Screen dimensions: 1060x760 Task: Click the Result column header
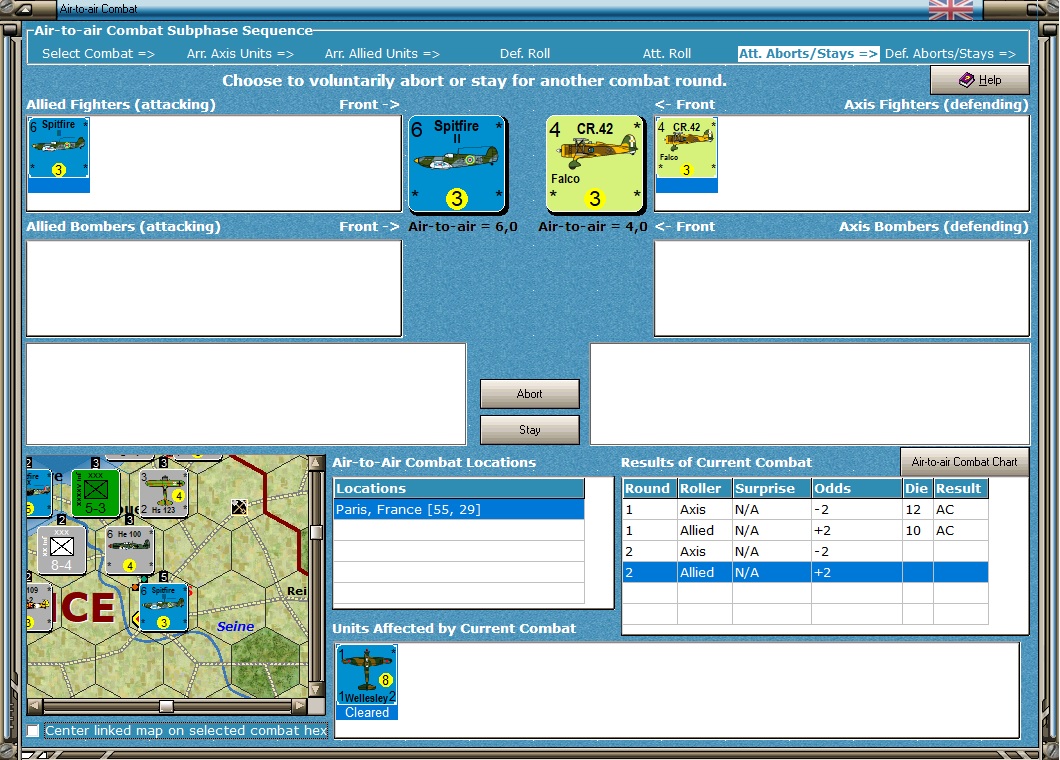(961, 488)
